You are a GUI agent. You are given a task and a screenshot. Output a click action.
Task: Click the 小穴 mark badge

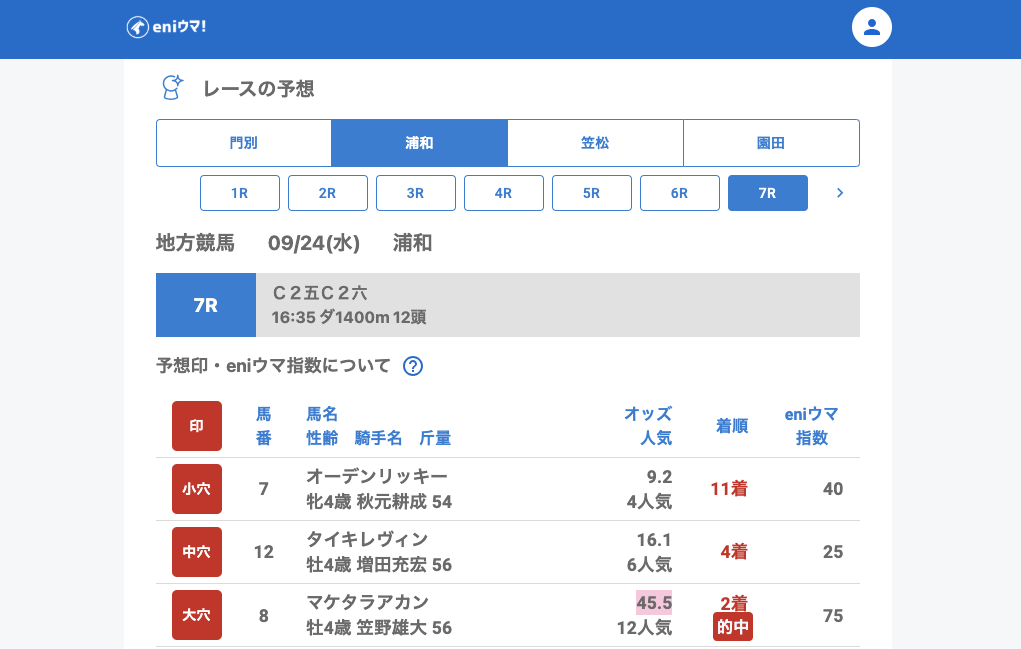click(197, 489)
